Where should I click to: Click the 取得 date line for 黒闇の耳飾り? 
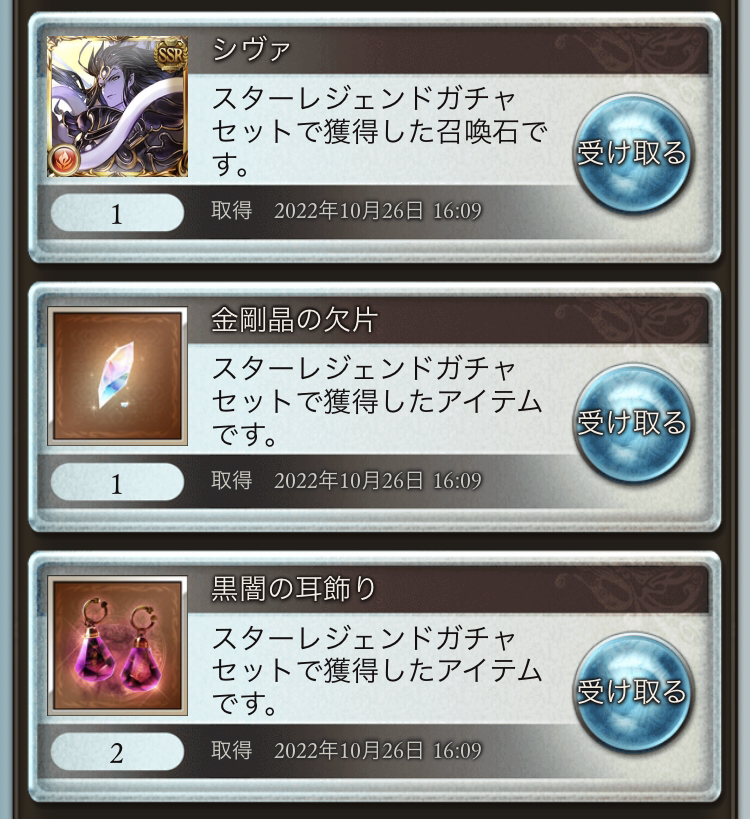pos(346,750)
